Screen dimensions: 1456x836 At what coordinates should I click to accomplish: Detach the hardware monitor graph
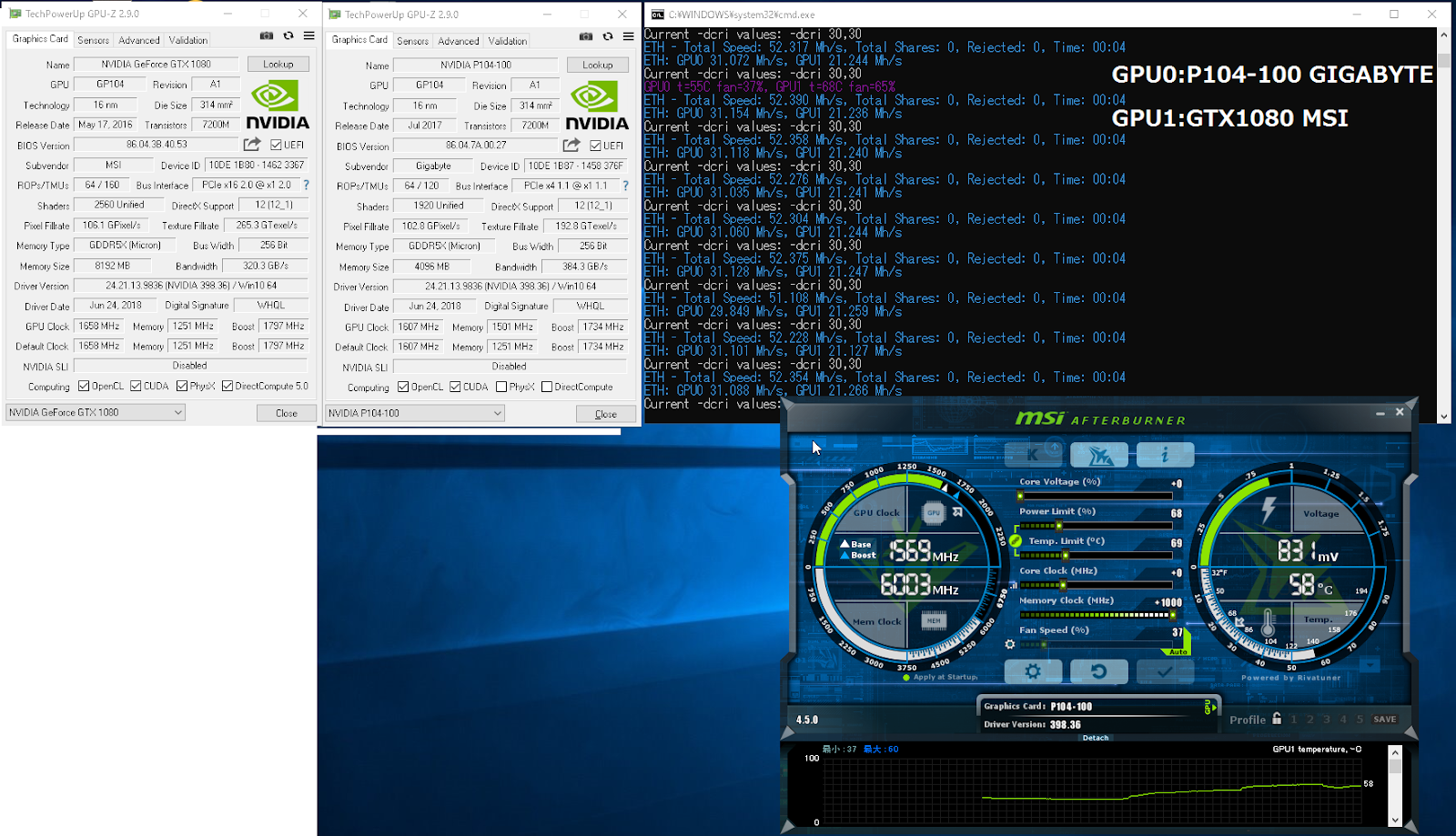[x=1096, y=738]
